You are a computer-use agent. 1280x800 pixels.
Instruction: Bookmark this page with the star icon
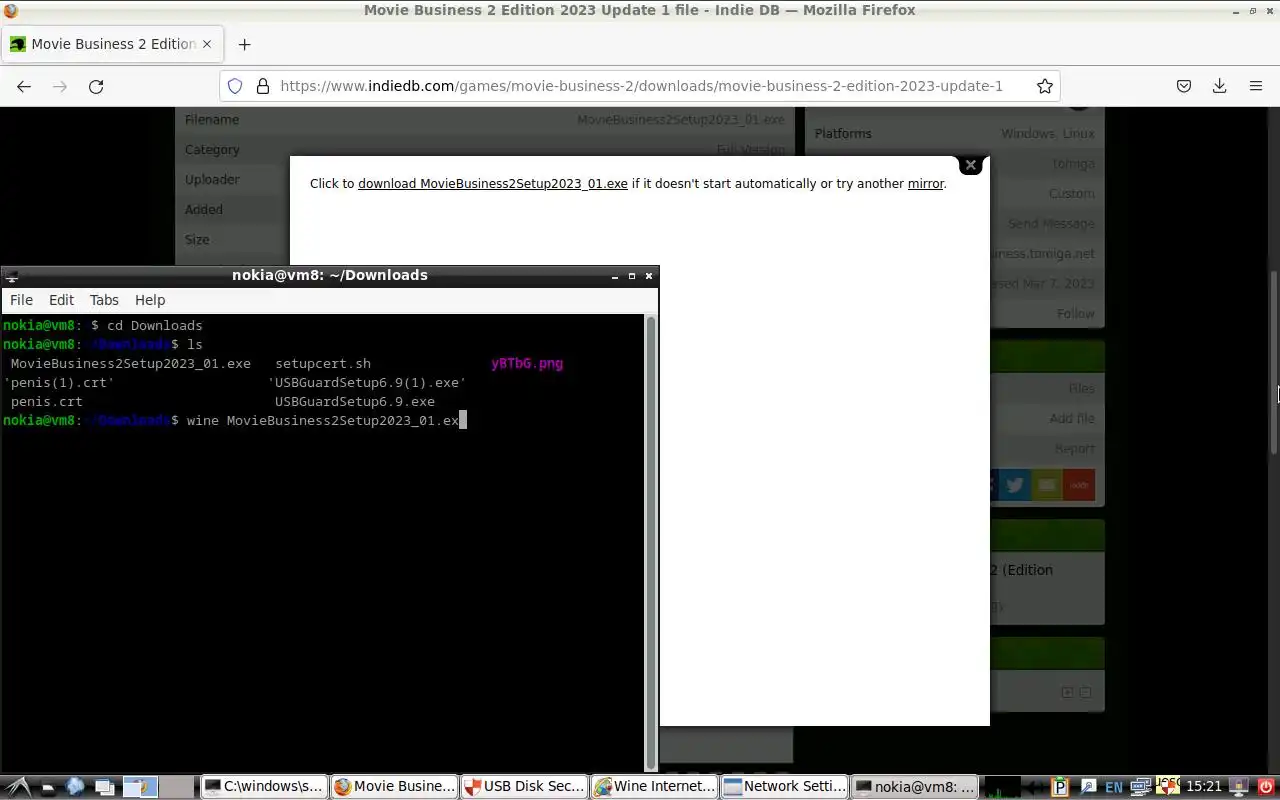1045,86
